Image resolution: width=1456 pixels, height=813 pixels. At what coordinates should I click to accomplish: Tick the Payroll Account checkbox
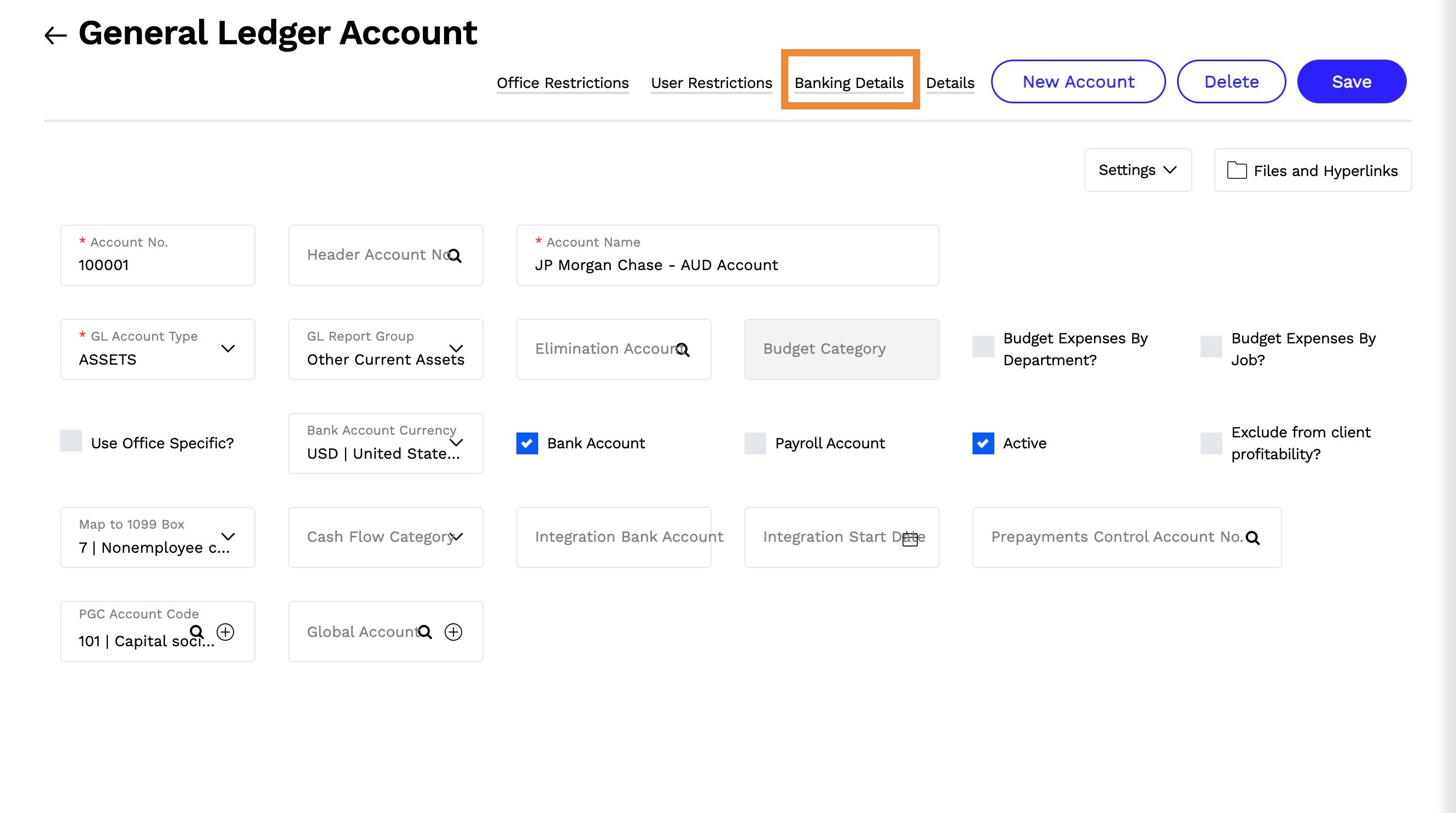point(755,443)
